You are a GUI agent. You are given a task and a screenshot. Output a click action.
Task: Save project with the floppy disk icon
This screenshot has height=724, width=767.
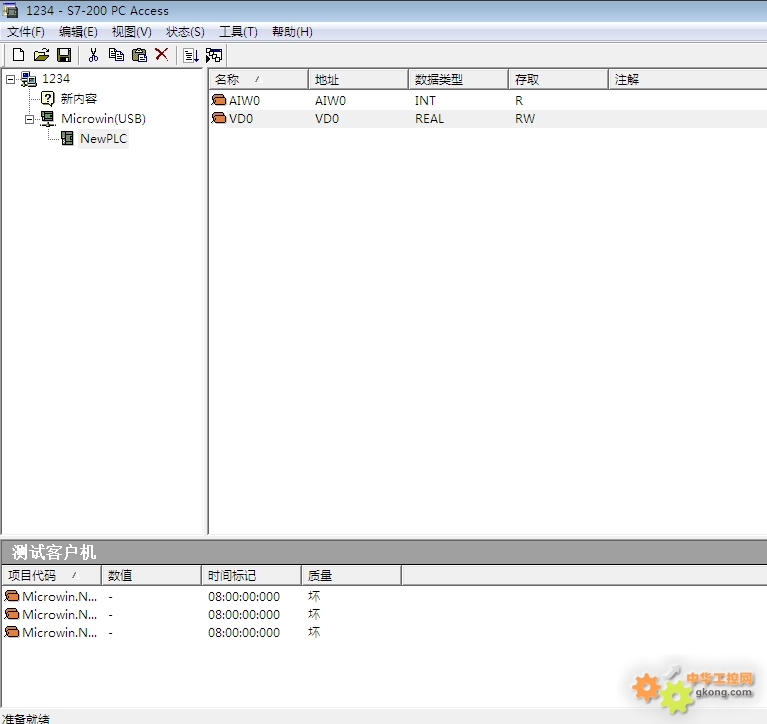click(x=64, y=55)
